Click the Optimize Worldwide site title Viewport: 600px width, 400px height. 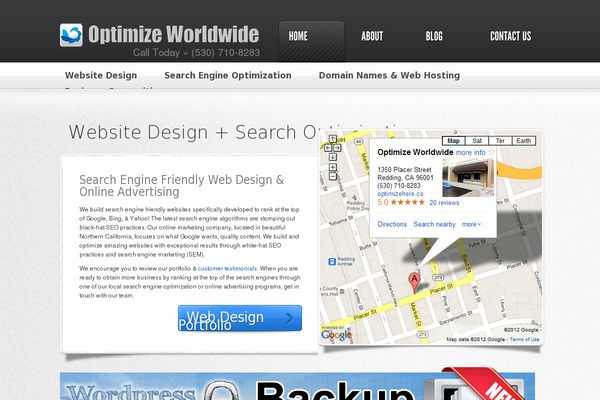pyautogui.click(x=174, y=34)
